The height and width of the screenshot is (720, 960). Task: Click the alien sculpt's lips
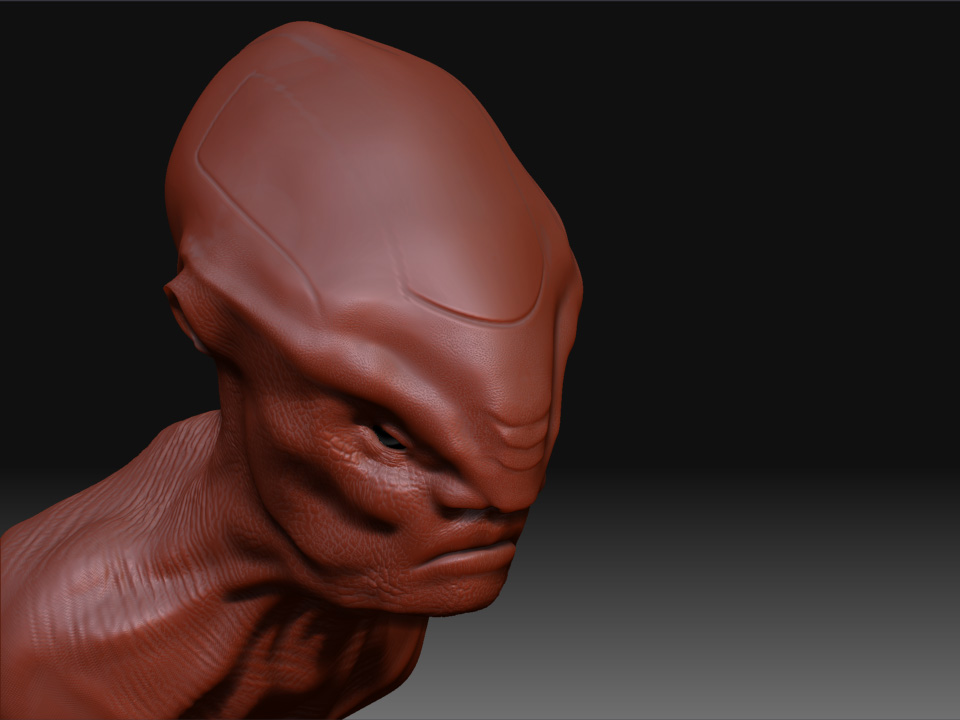[x=467, y=553]
